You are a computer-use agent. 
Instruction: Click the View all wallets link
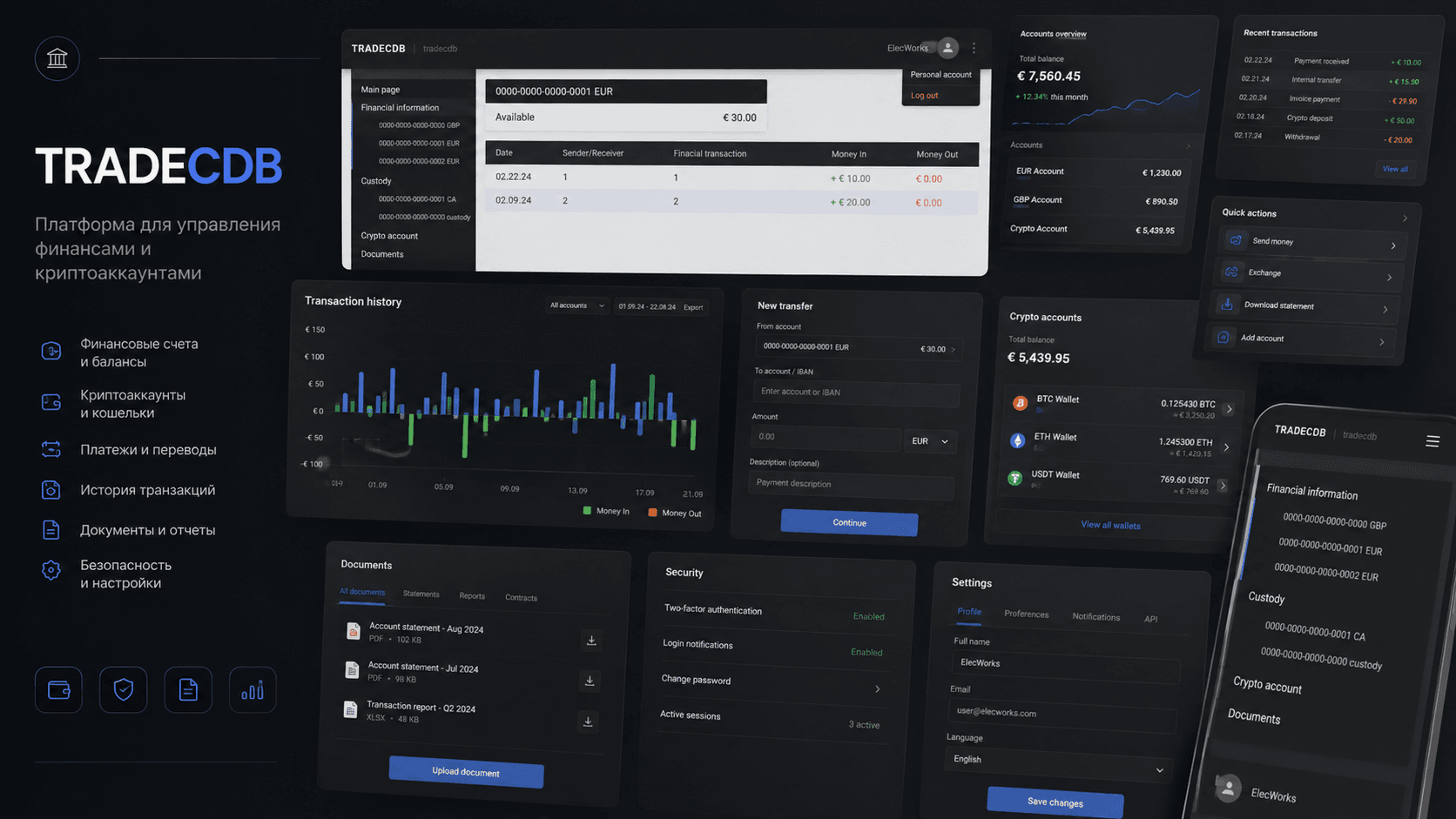[1110, 525]
